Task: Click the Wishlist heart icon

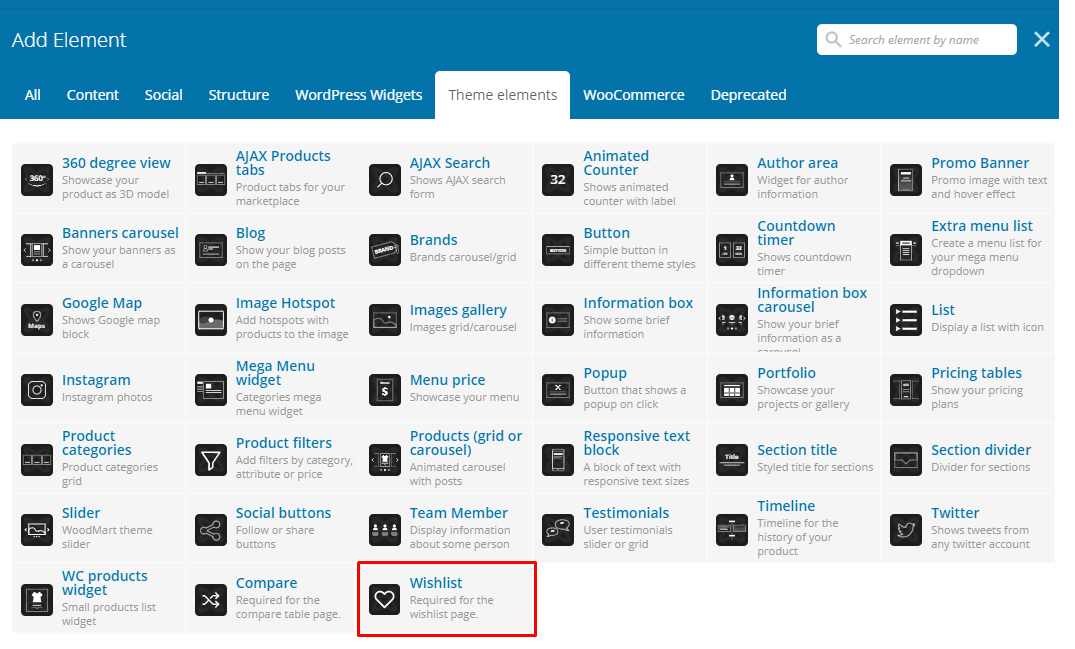Action: [x=385, y=600]
